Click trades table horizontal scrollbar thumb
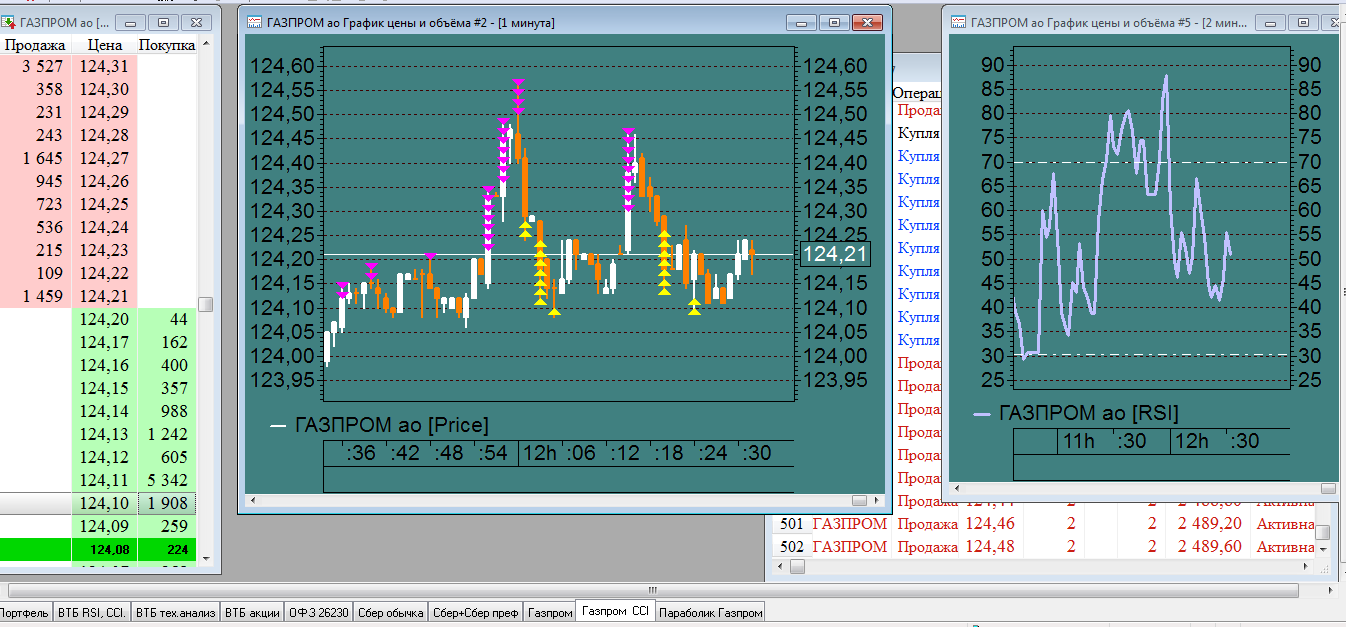1346x627 pixels. [798, 566]
